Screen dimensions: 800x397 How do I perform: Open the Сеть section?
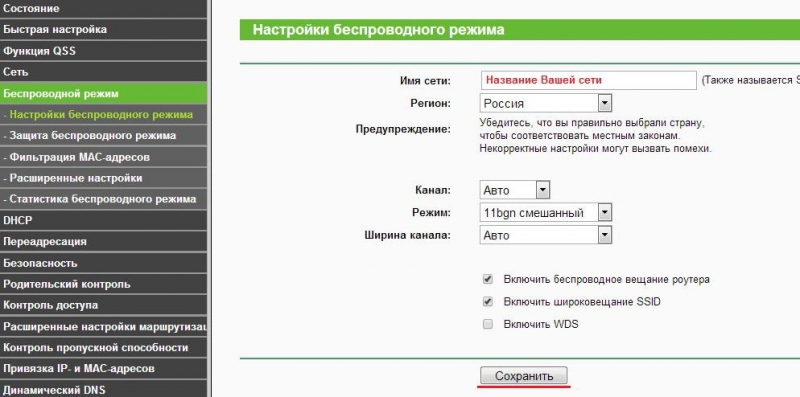tap(104, 72)
